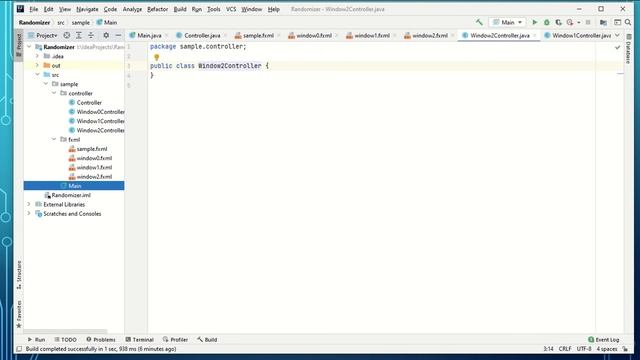Open Project panel gear options

pyautogui.click(x=106, y=36)
